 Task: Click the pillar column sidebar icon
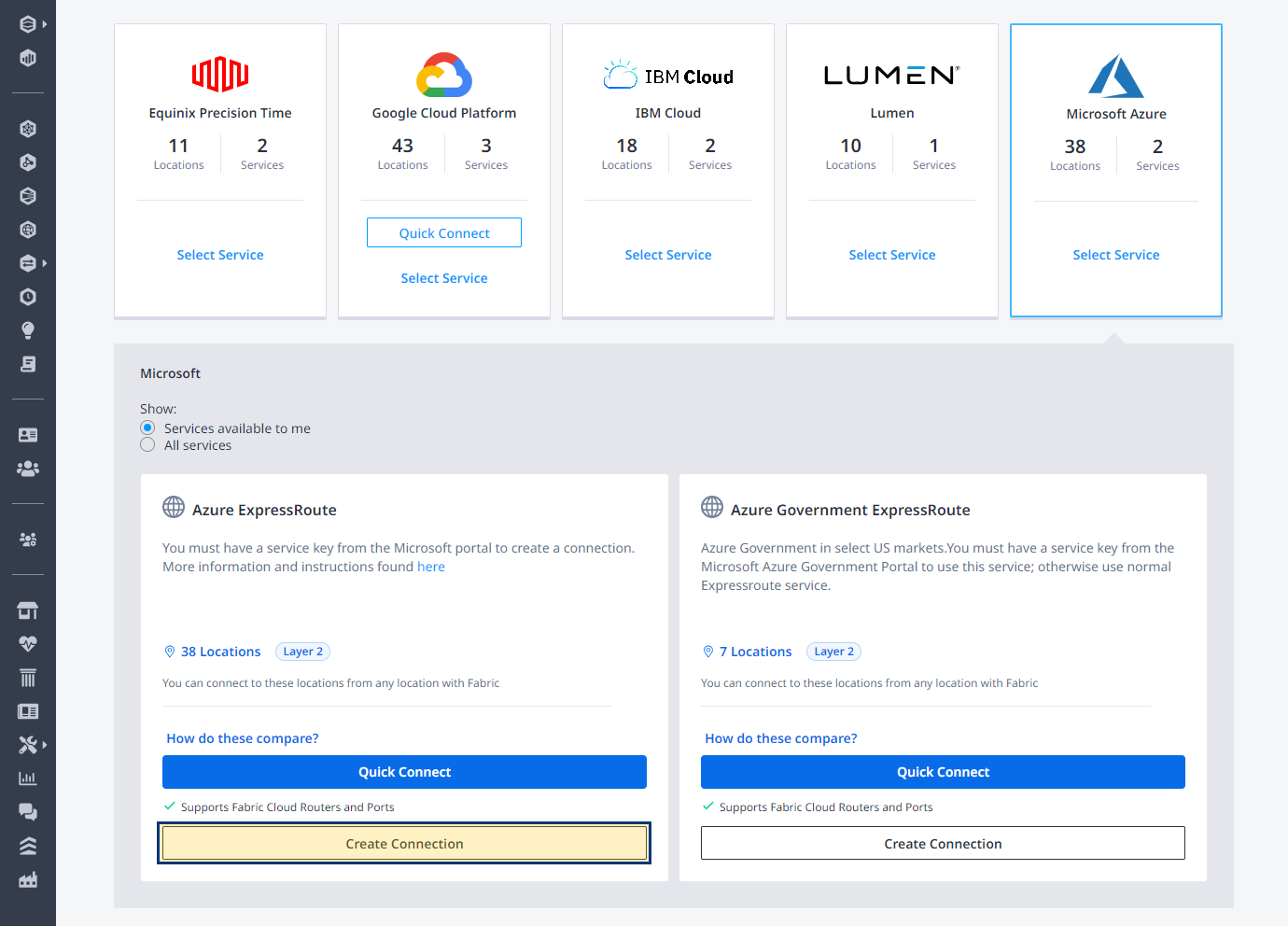pyautogui.click(x=28, y=678)
